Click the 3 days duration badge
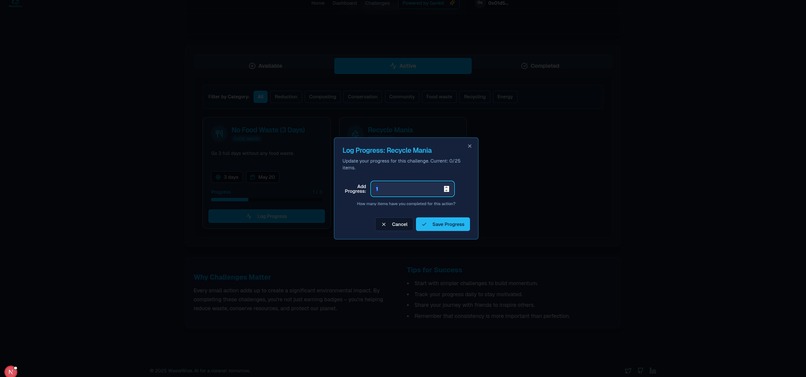Screen dimensions: 806x377 tap(227, 177)
